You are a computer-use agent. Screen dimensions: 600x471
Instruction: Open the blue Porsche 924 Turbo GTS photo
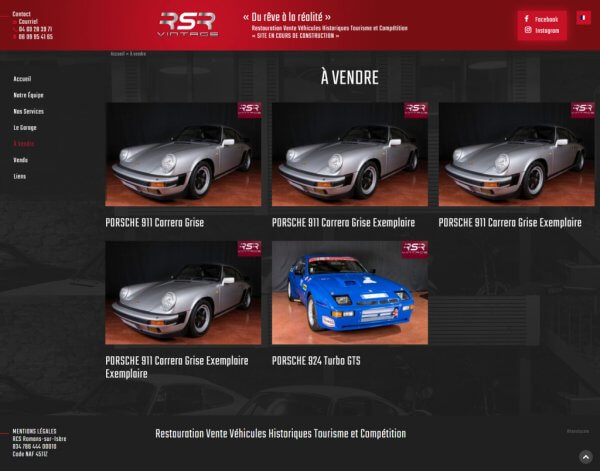(350, 293)
